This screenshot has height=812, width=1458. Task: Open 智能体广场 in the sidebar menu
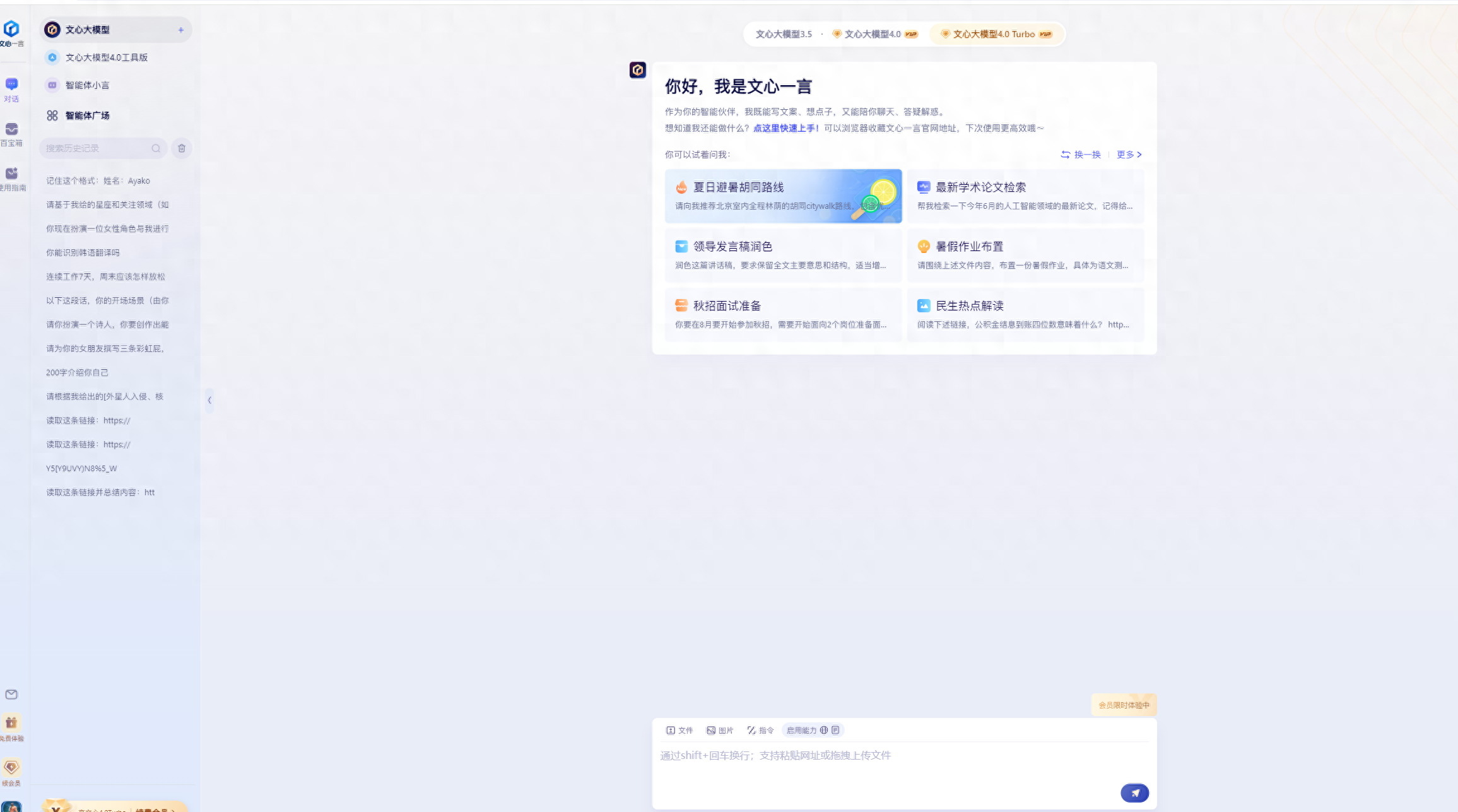point(87,115)
